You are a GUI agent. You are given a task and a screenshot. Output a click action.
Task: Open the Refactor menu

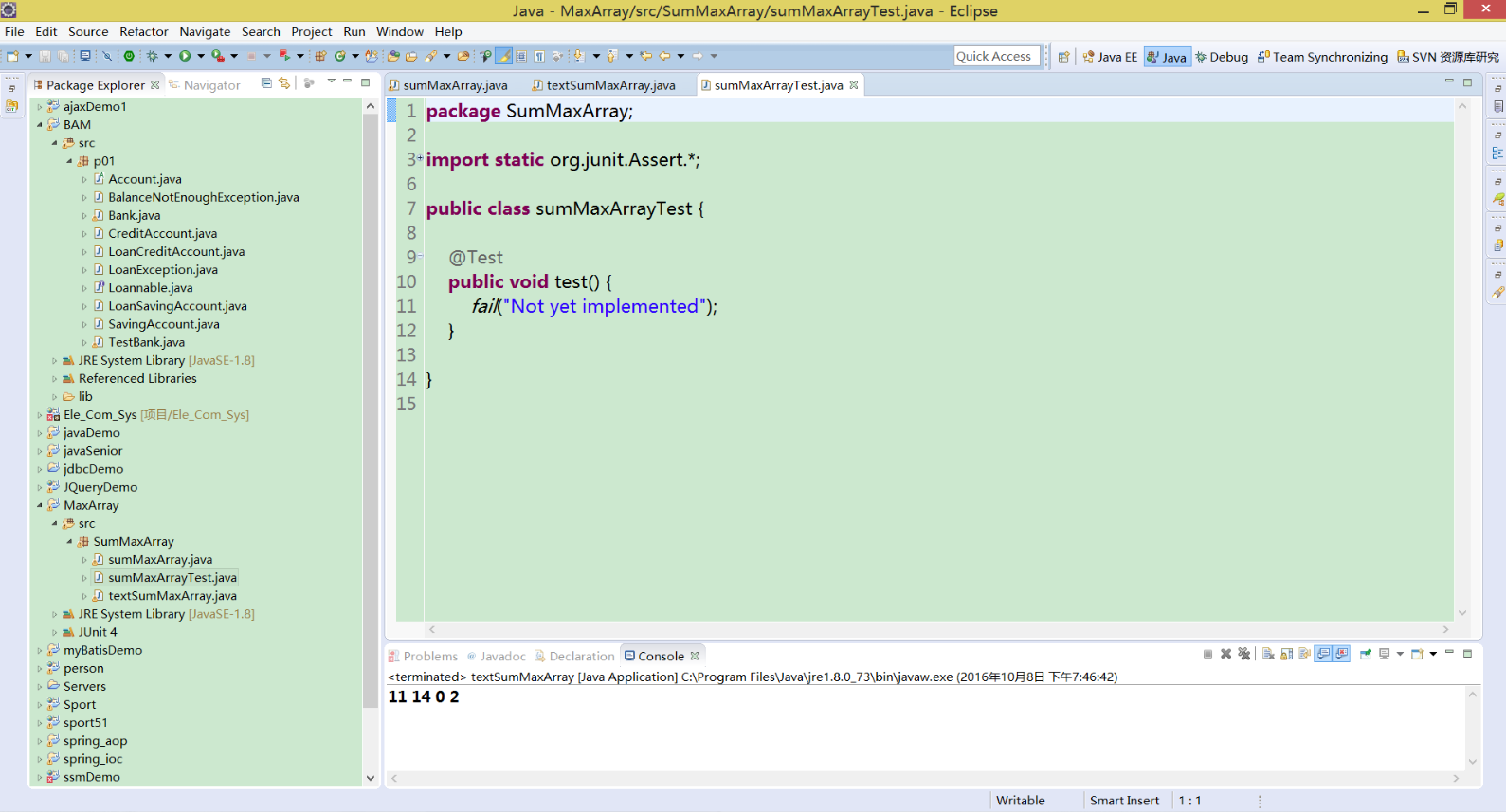tap(144, 32)
